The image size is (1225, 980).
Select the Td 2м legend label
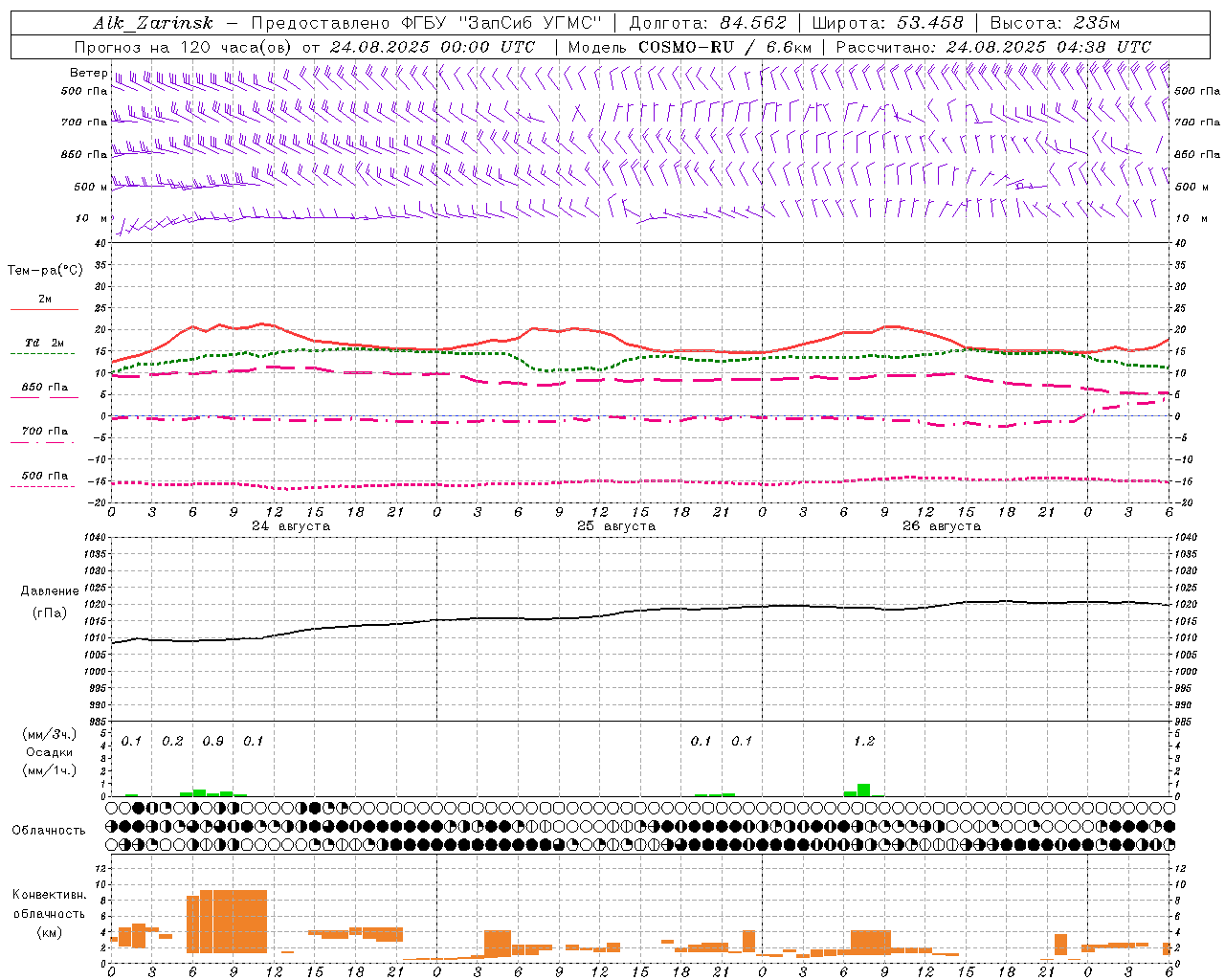[44, 343]
